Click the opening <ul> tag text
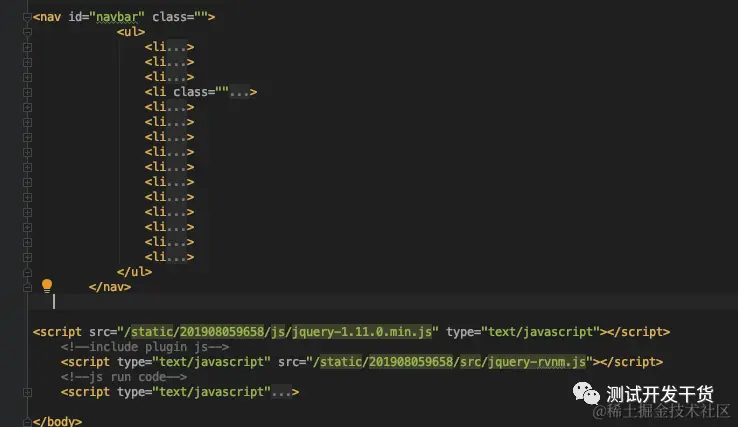 [131, 32]
